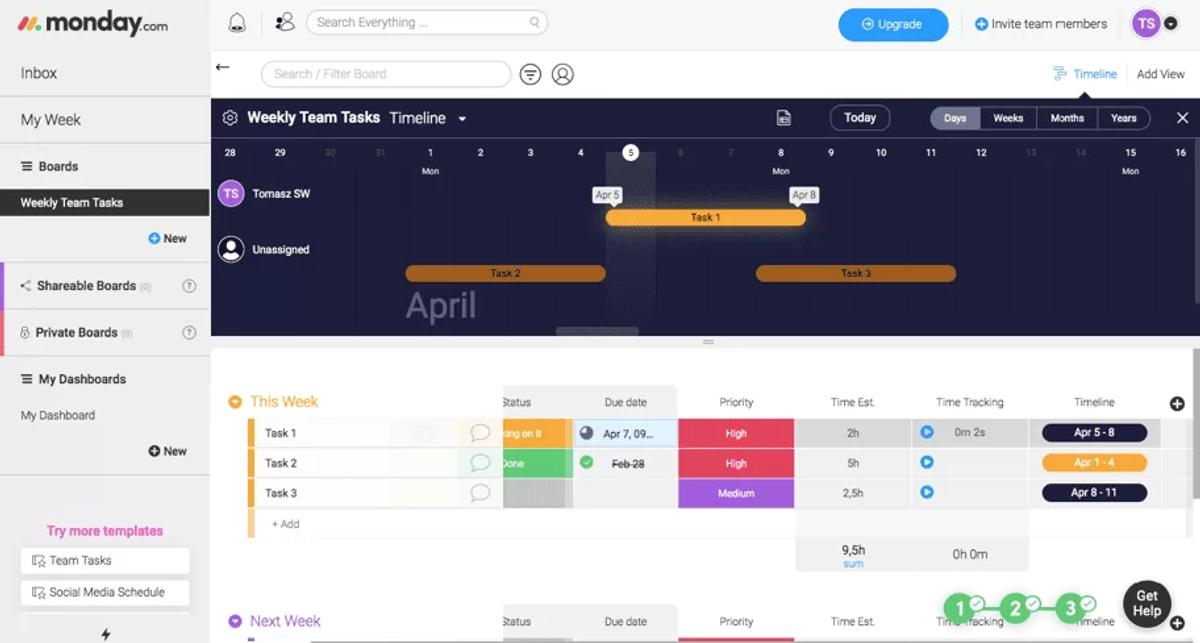Screen dimensions: 1200x643
Task: Click the Unassigned person icon
Action: pyautogui.click(x=231, y=250)
